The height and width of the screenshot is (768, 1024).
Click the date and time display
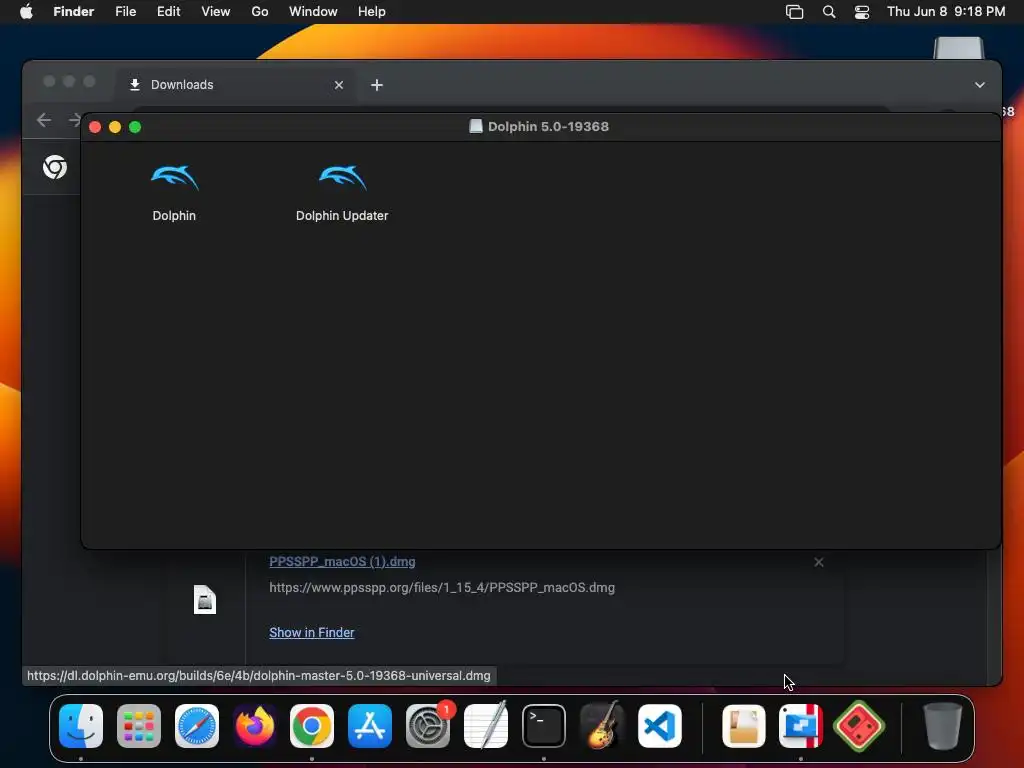tap(946, 12)
